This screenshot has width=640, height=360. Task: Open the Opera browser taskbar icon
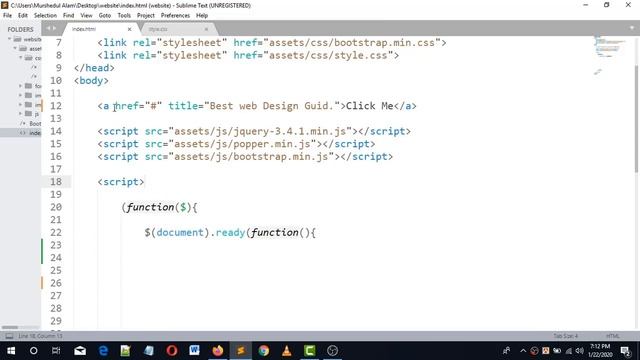pos(172,351)
